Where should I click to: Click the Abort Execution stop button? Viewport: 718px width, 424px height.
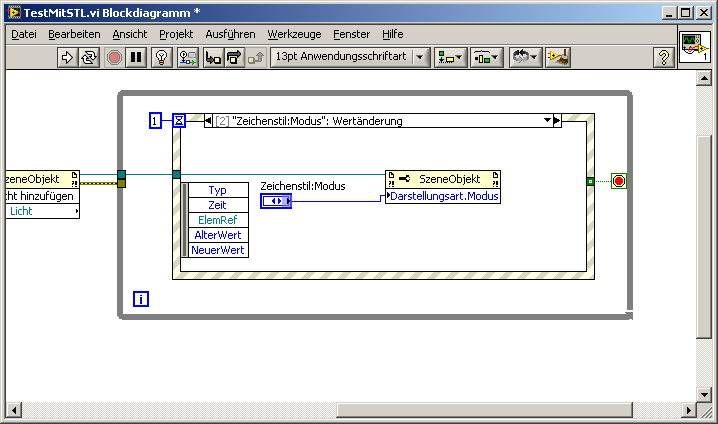point(114,57)
